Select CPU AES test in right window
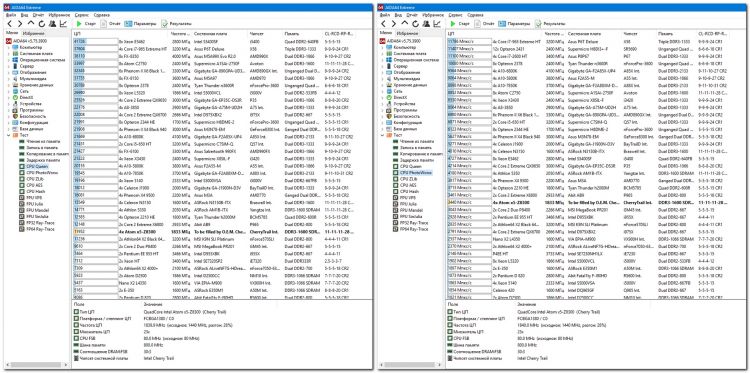Screen dimensions: 750x373 pos(408,185)
